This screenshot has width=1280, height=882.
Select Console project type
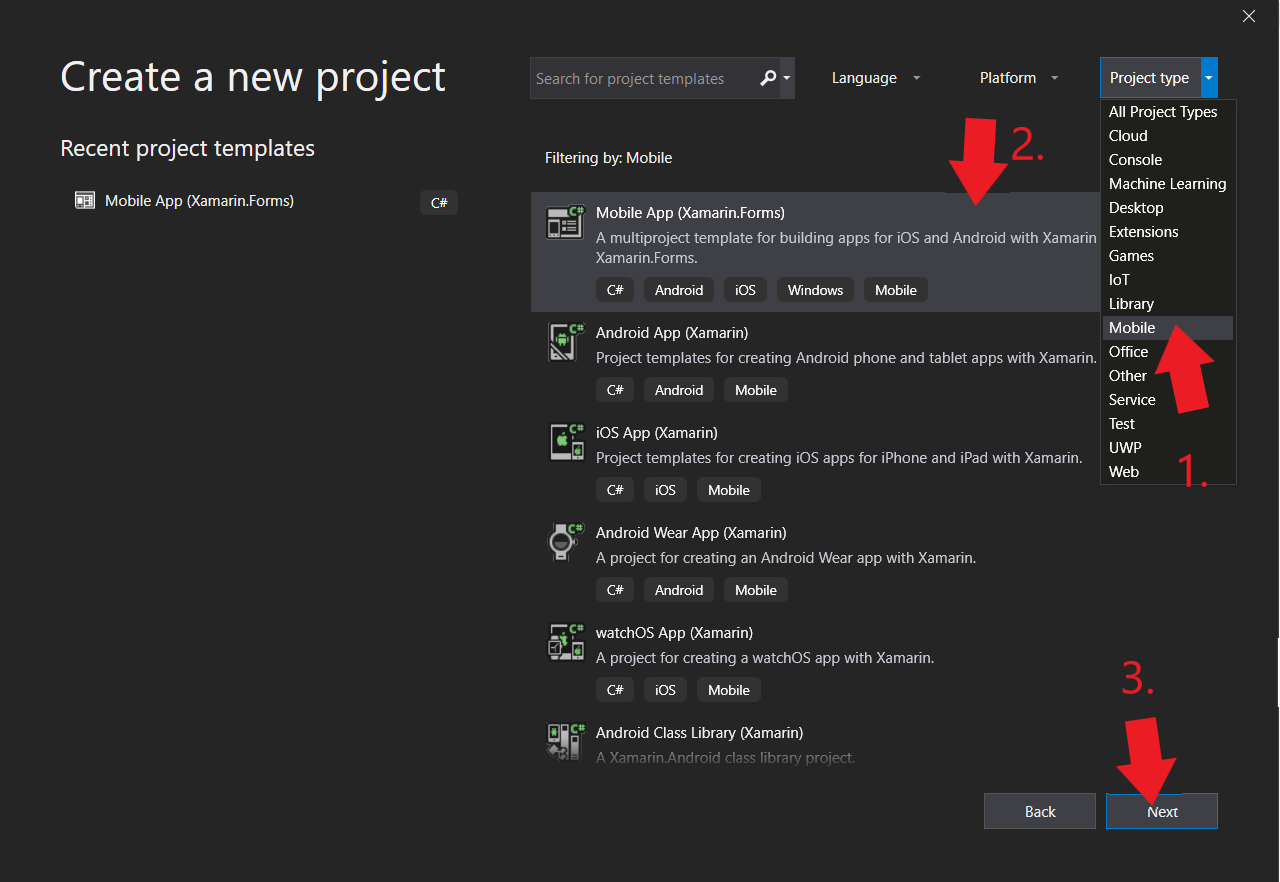click(x=1168, y=160)
